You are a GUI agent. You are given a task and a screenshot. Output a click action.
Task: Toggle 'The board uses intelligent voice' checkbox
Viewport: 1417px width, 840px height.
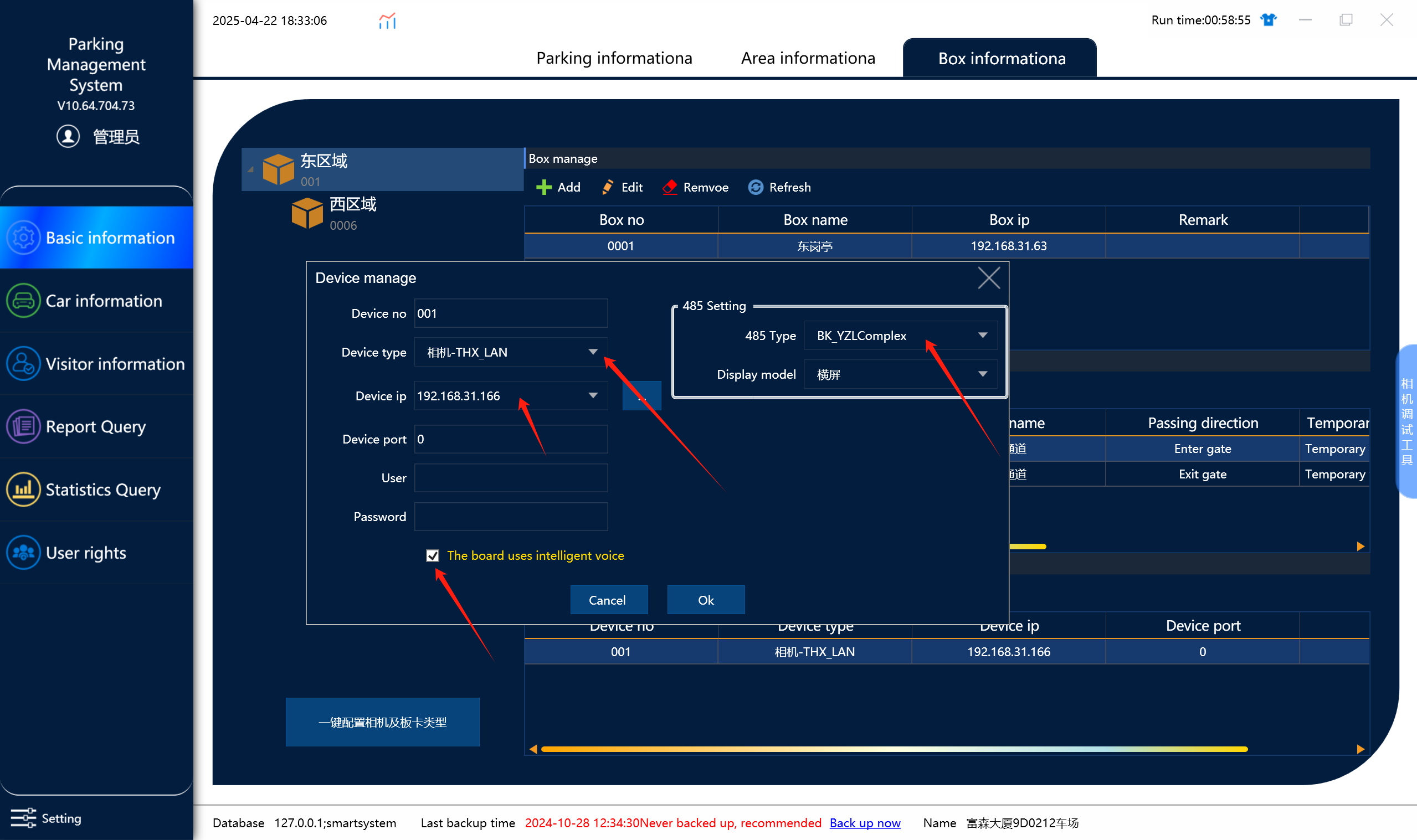433,556
